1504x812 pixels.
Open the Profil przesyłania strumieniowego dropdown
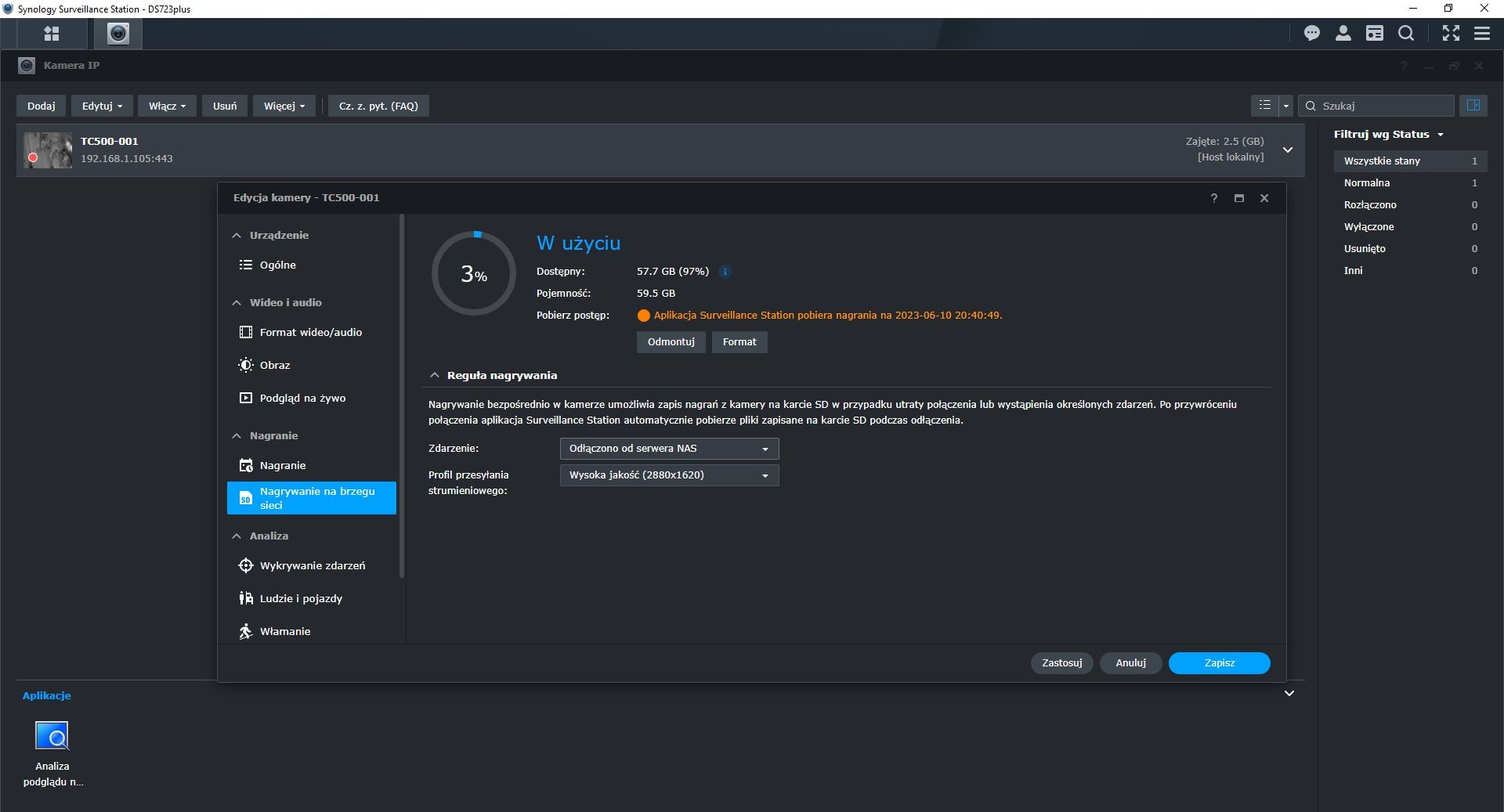point(669,475)
